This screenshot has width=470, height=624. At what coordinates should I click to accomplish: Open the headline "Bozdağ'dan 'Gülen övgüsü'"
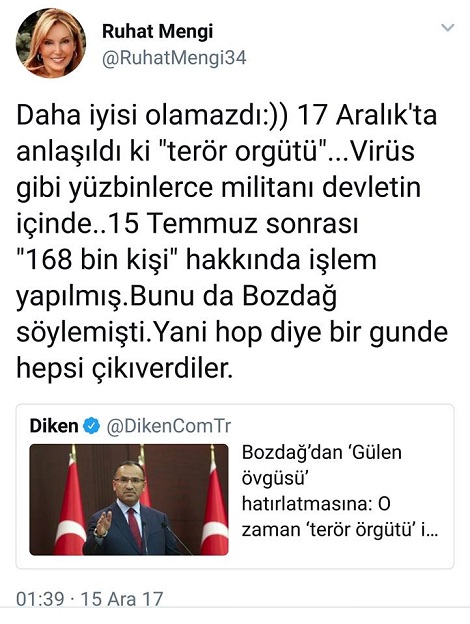[322, 465]
